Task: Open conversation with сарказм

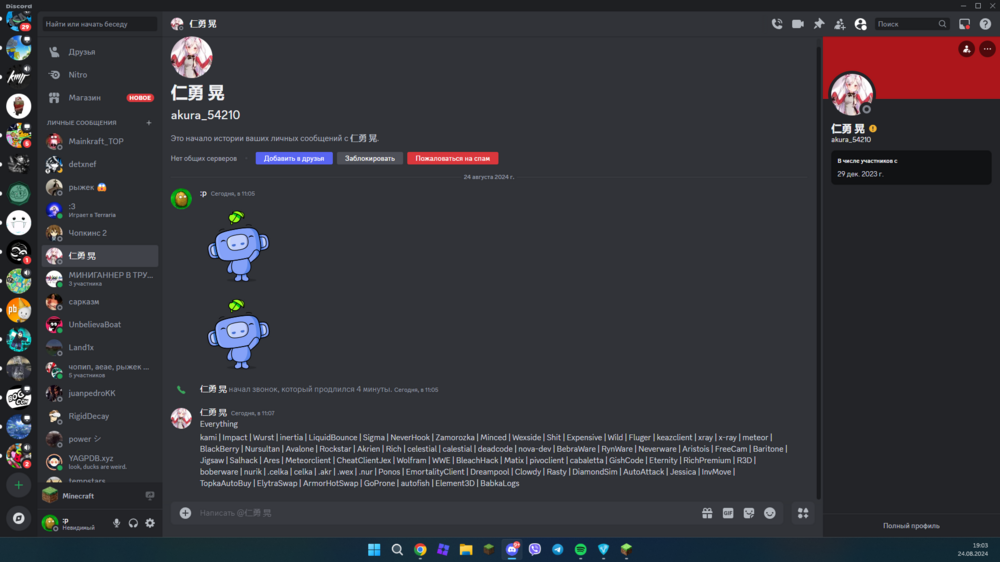Action: (x=99, y=302)
